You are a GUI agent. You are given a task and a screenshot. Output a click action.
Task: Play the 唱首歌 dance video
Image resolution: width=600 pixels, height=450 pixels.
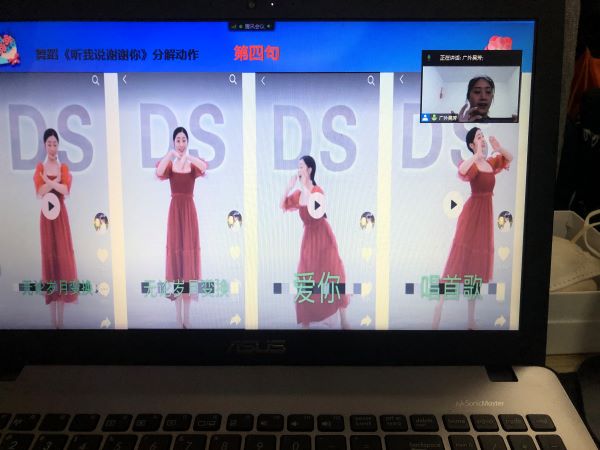453,204
